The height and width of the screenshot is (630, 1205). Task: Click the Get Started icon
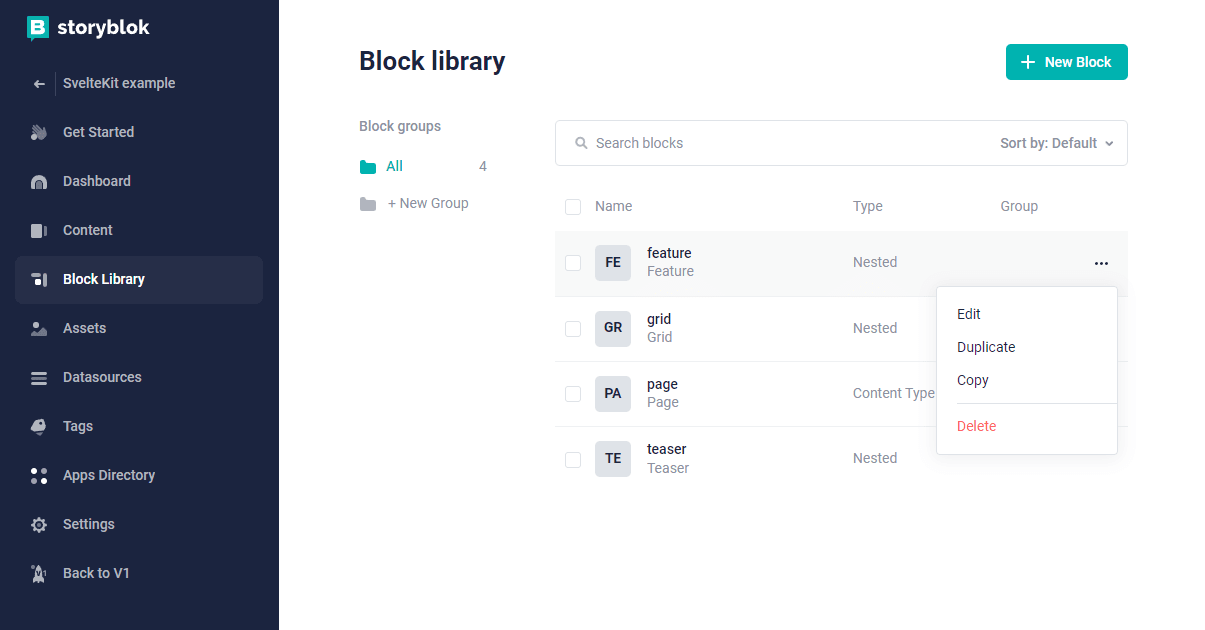37,132
